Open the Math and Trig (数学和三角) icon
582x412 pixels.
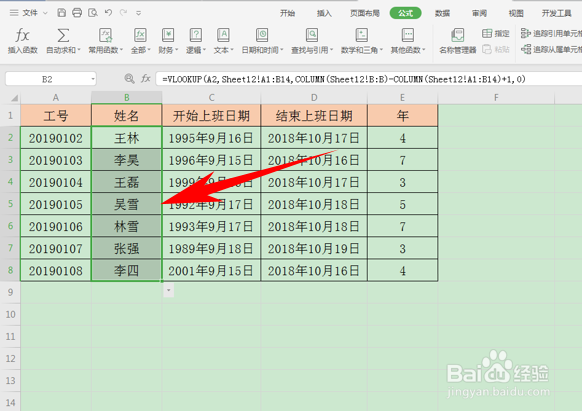pyautogui.click(x=361, y=35)
